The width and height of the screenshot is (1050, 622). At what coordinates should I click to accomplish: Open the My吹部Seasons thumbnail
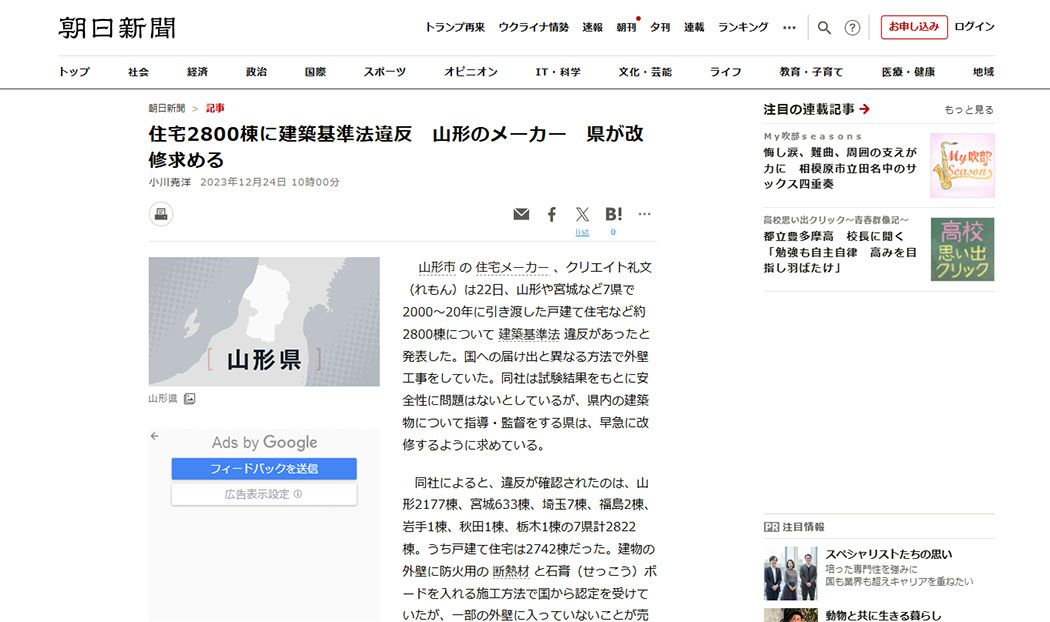point(962,165)
